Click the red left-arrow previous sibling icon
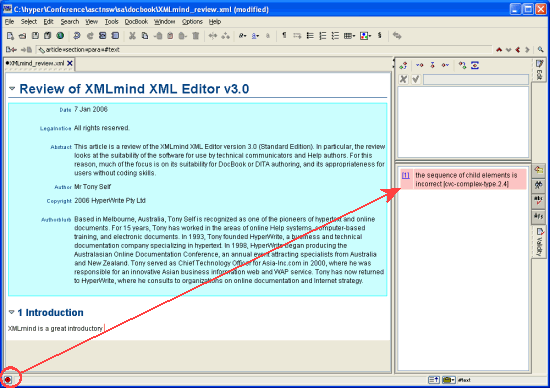The width and height of the screenshot is (550, 388). [x=518, y=50]
